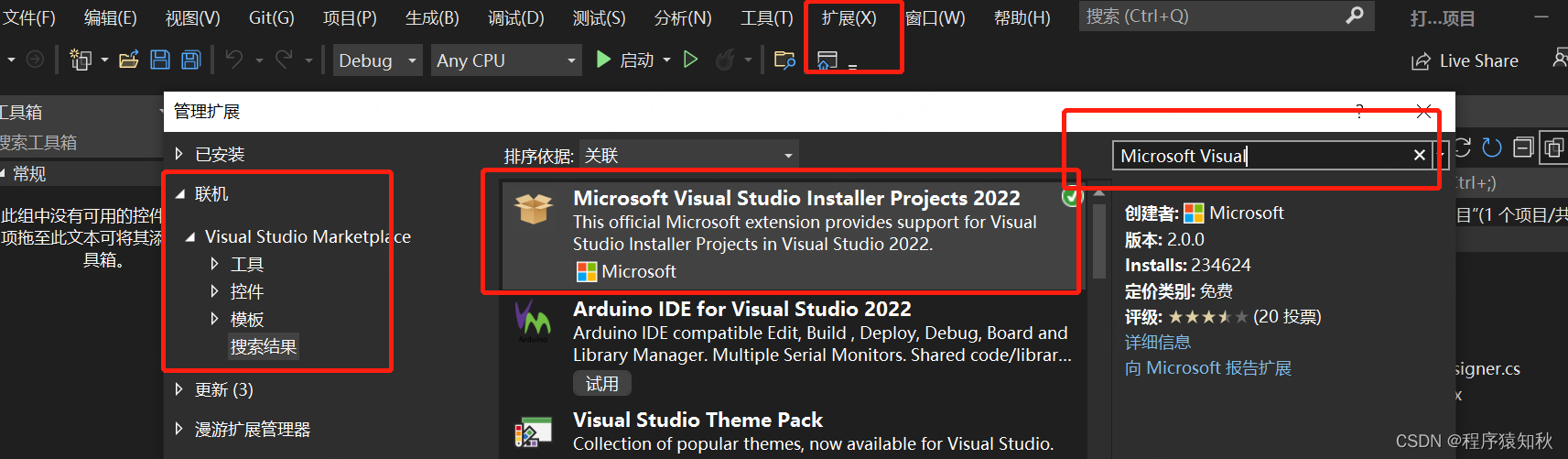The width and height of the screenshot is (1568, 459).
Task: Expand the 模板 category node
Action: [214, 319]
